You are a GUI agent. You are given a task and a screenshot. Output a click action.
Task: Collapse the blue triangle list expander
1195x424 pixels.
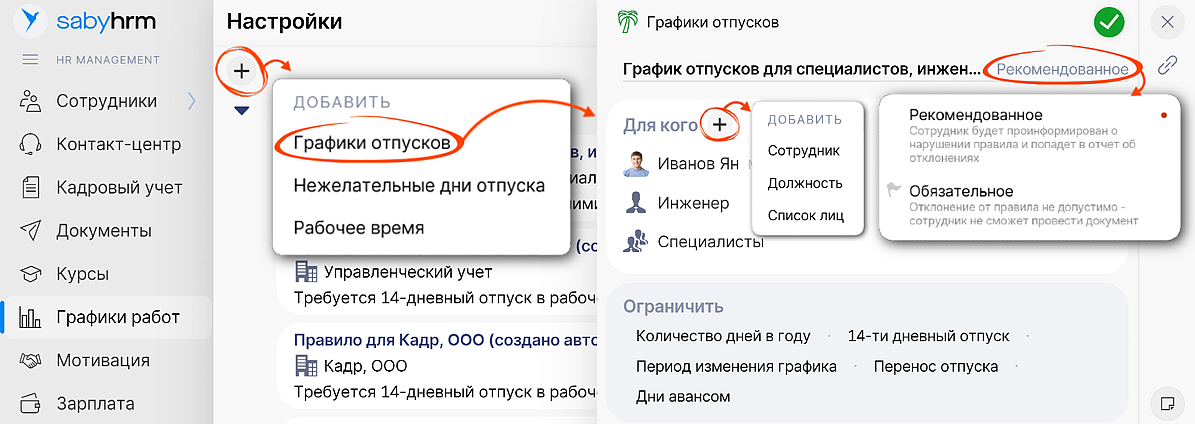[241, 110]
